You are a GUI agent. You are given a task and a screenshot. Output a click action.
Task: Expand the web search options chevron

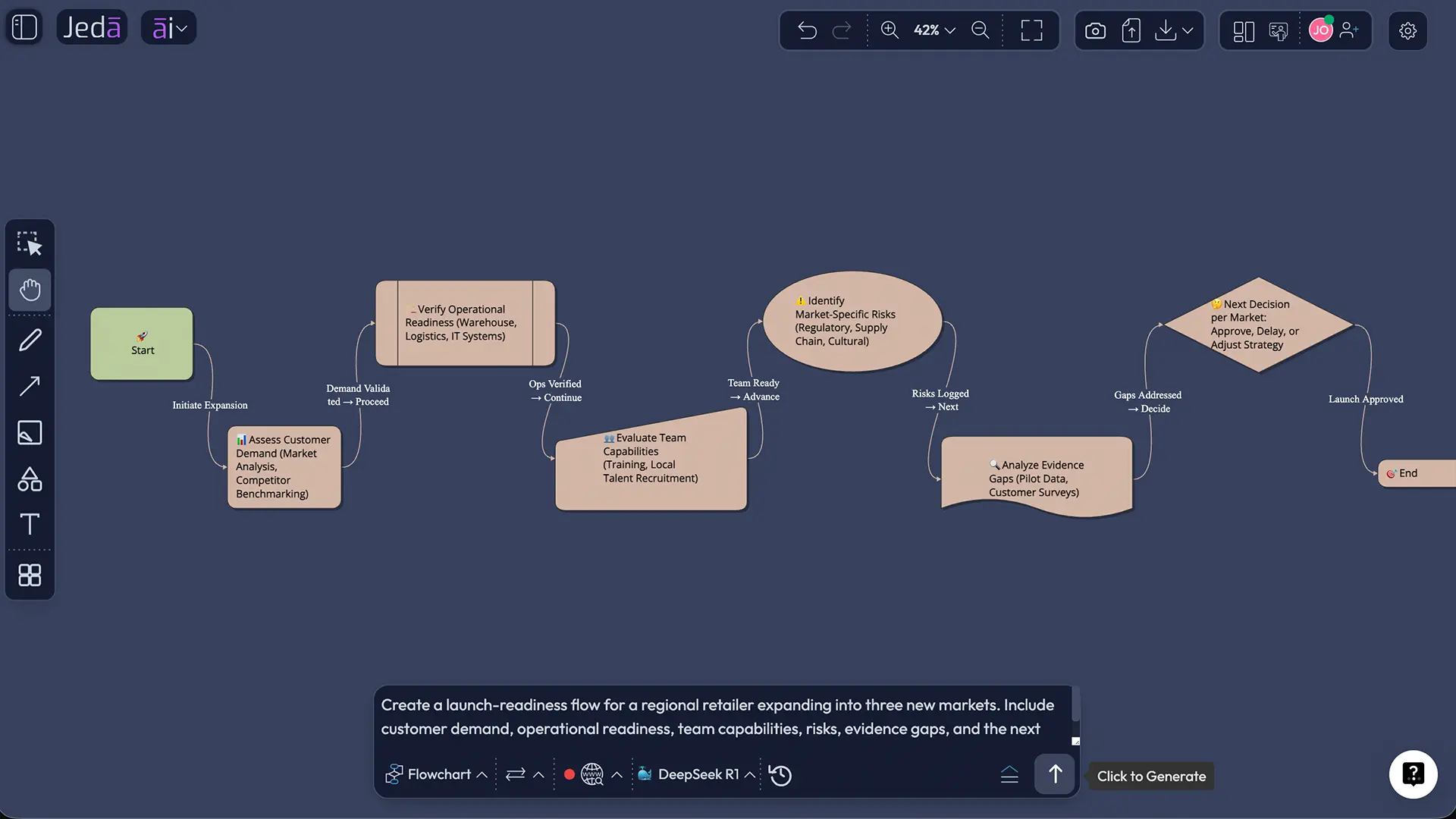tap(617, 774)
